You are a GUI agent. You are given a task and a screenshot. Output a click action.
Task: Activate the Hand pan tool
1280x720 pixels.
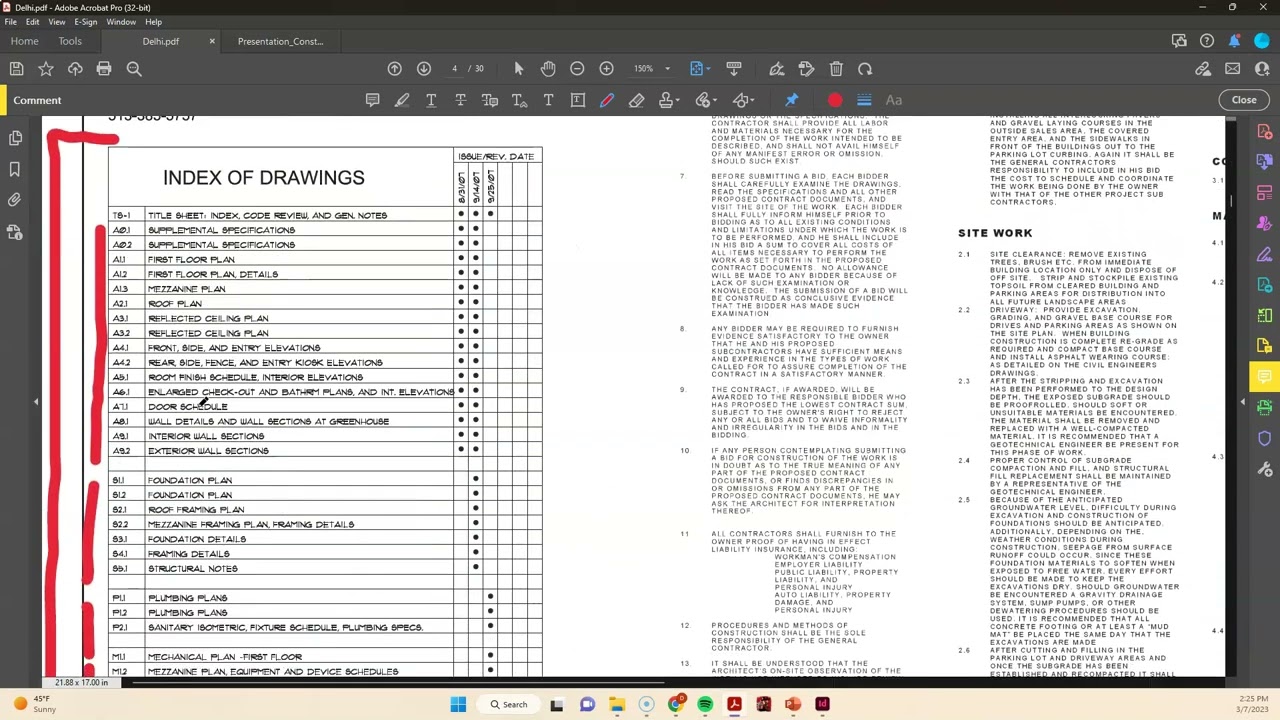point(548,69)
